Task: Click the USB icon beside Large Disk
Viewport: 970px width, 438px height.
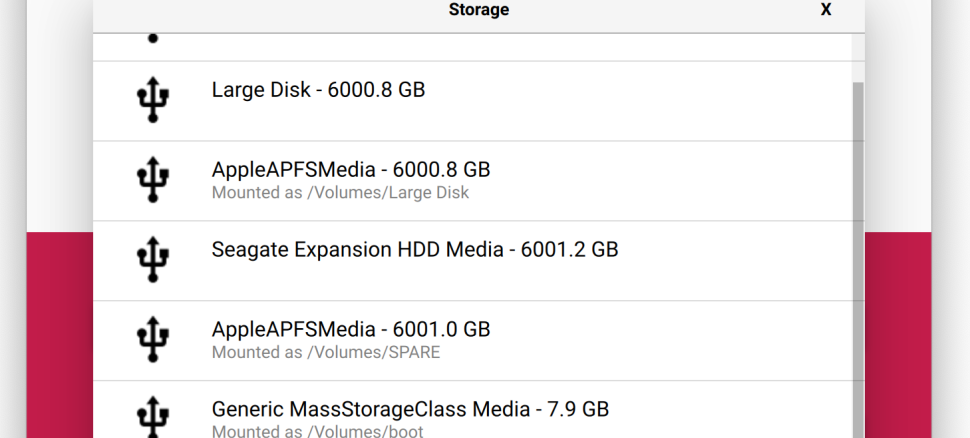Action: pos(153,100)
